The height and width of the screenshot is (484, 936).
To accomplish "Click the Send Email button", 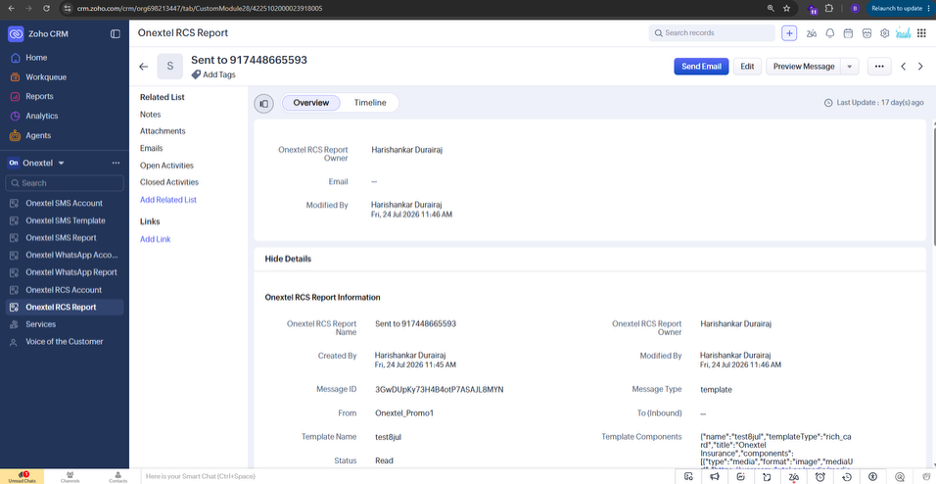I will [x=701, y=66].
